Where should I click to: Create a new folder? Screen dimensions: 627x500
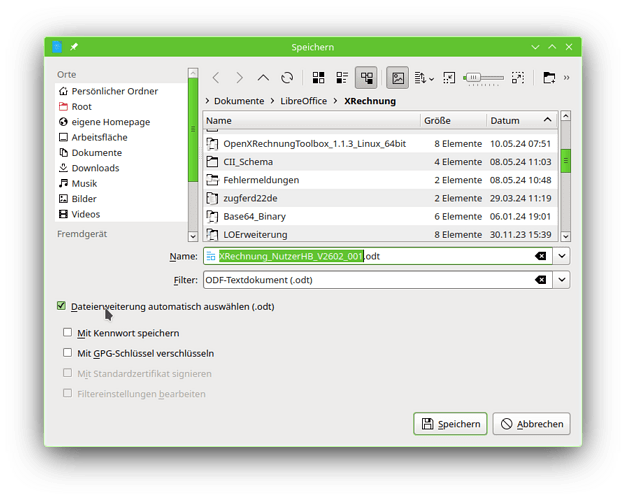coord(549,77)
